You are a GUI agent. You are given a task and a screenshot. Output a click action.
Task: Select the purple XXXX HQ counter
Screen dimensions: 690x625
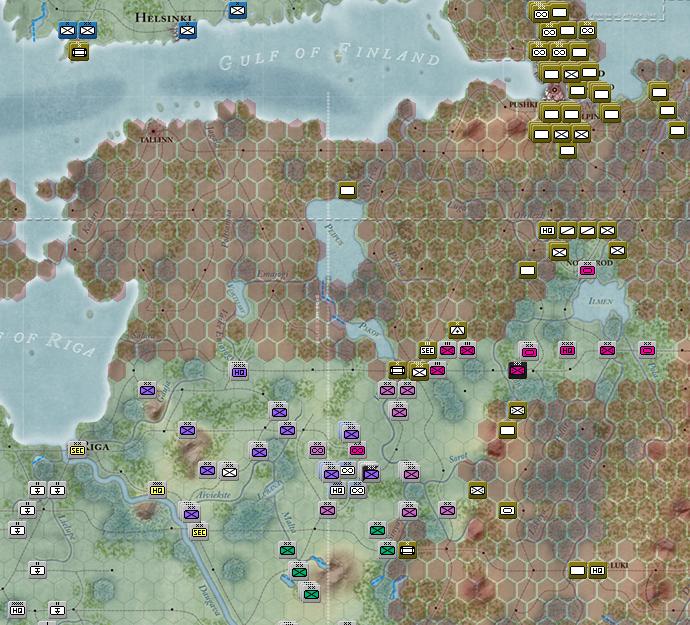coord(239,372)
